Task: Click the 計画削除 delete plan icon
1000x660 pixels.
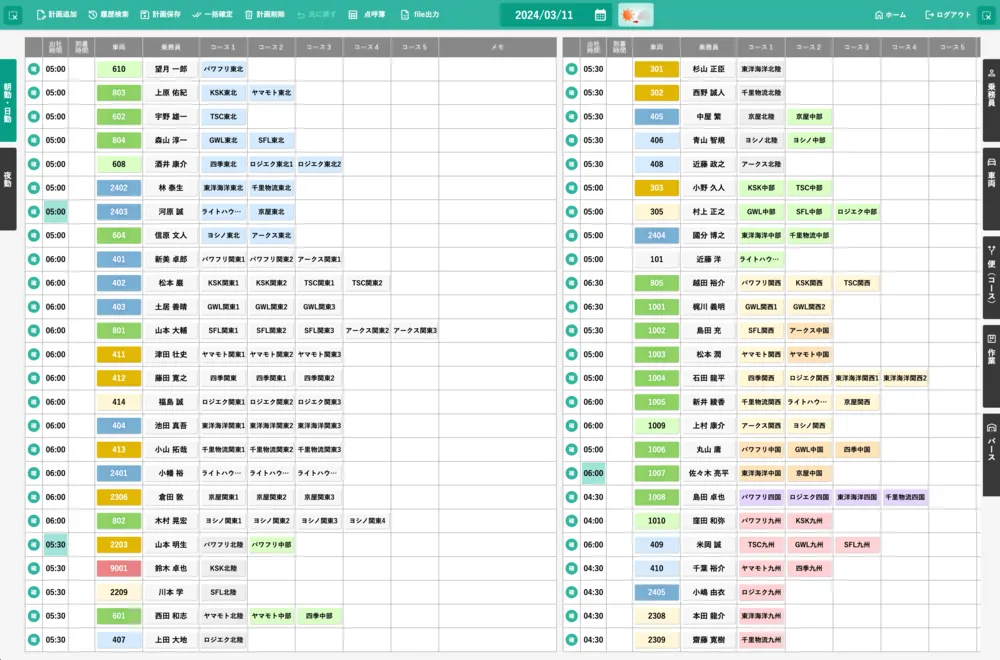Action: 249,15
